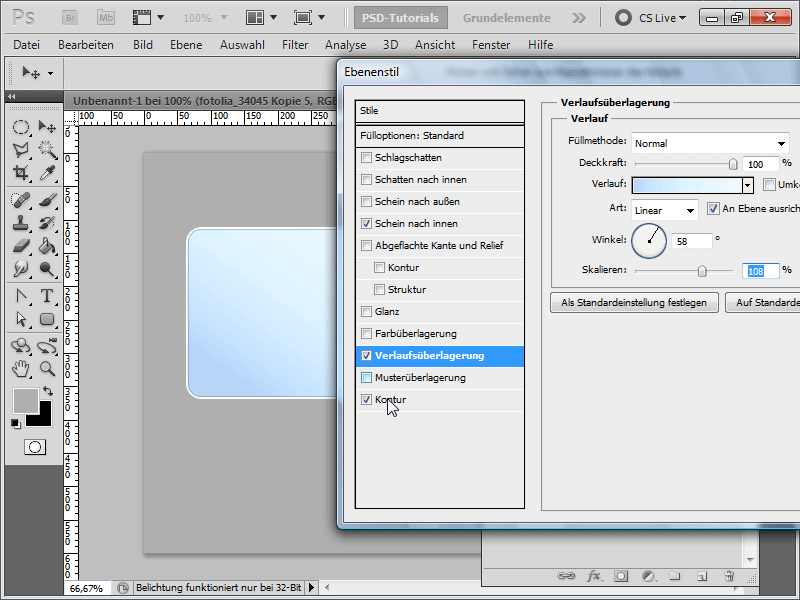Select the Elliptical Marquee tool
Viewport: 800px width, 600px height.
point(20,127)
